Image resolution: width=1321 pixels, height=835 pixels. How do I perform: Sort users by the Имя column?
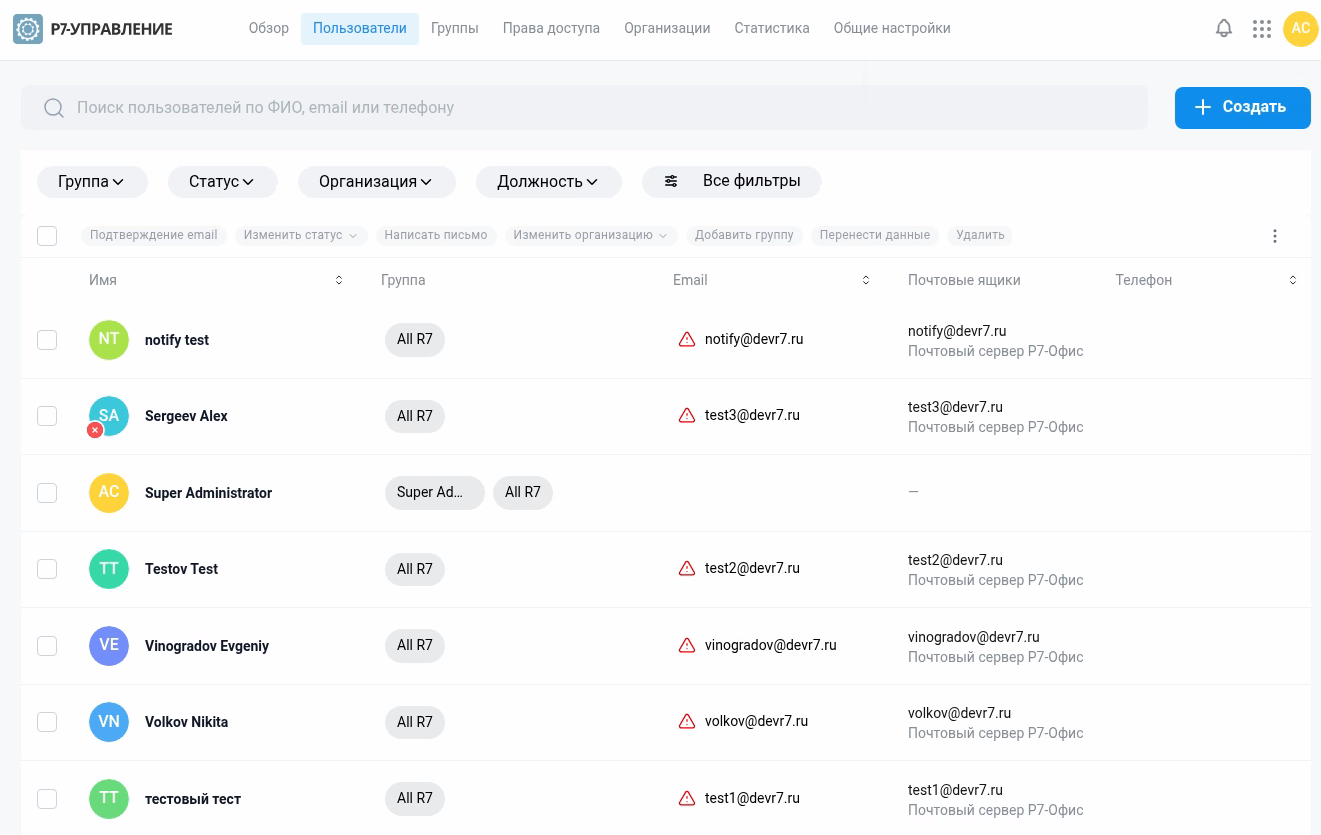click(x=339, y=280)
